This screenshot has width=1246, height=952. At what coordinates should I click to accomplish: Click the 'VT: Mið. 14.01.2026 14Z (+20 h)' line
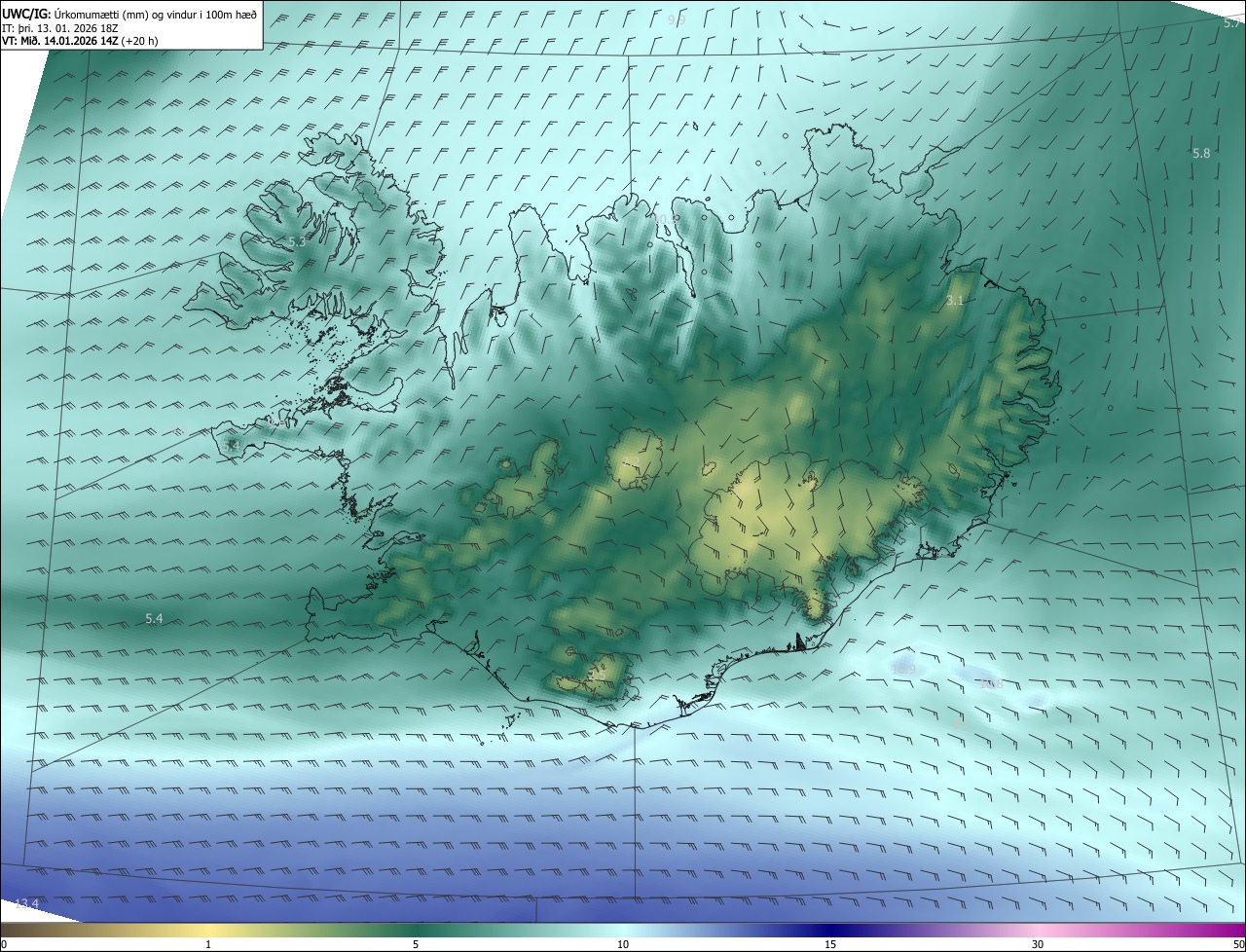click(80, 41)
